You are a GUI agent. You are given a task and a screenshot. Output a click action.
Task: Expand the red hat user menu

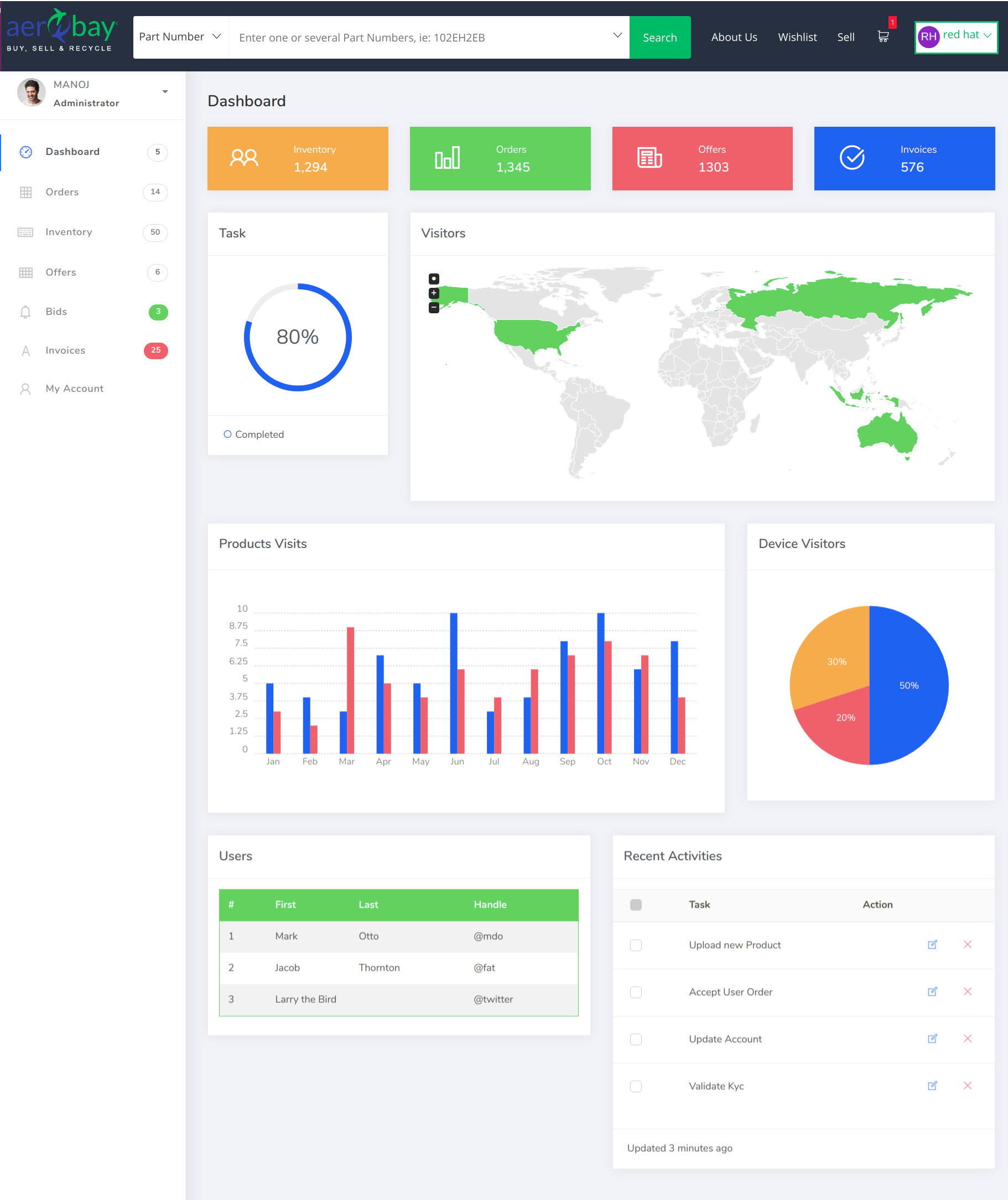(956, 37)
